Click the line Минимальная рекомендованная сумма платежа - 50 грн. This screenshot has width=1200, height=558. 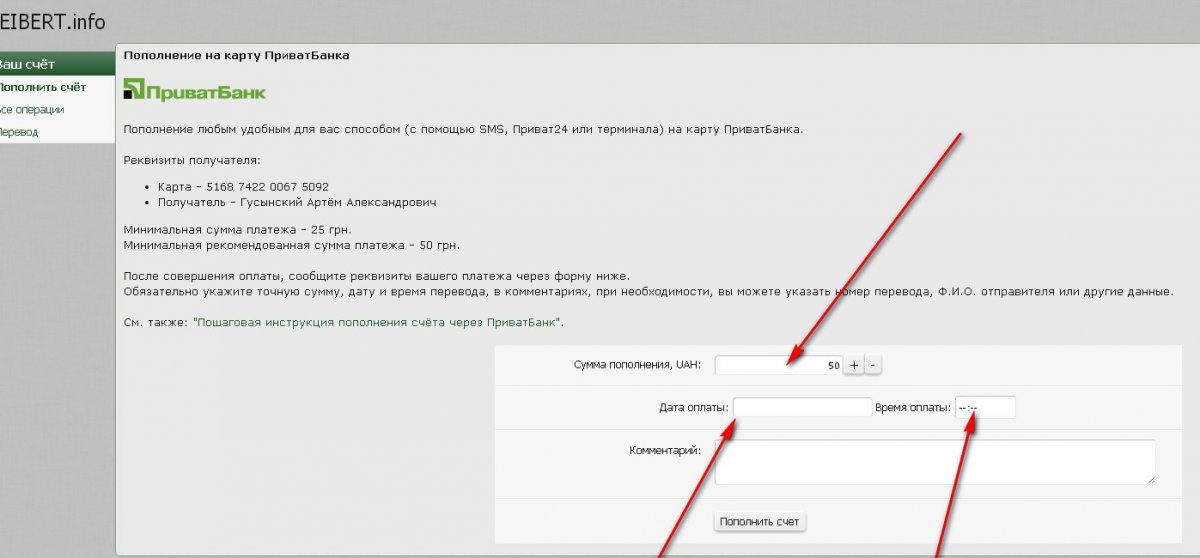tap(292, 245)
